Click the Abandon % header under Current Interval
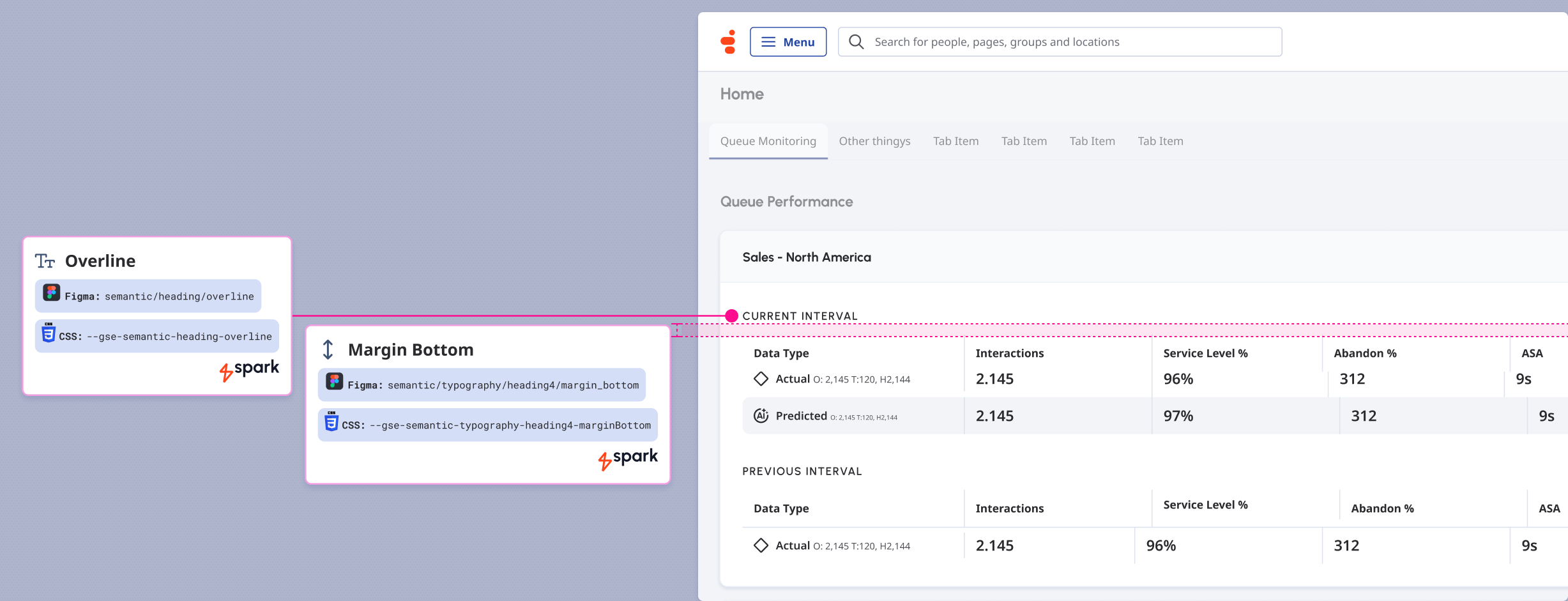 (x=1366, y=353)
